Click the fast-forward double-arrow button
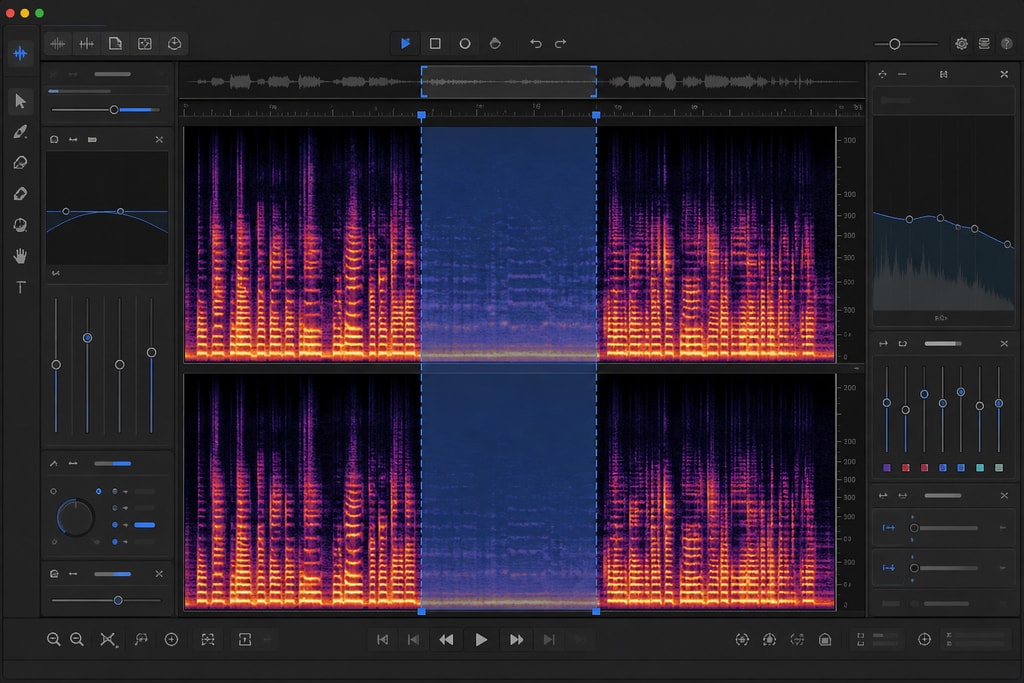Screen dimensions: 1024x683 516,639
